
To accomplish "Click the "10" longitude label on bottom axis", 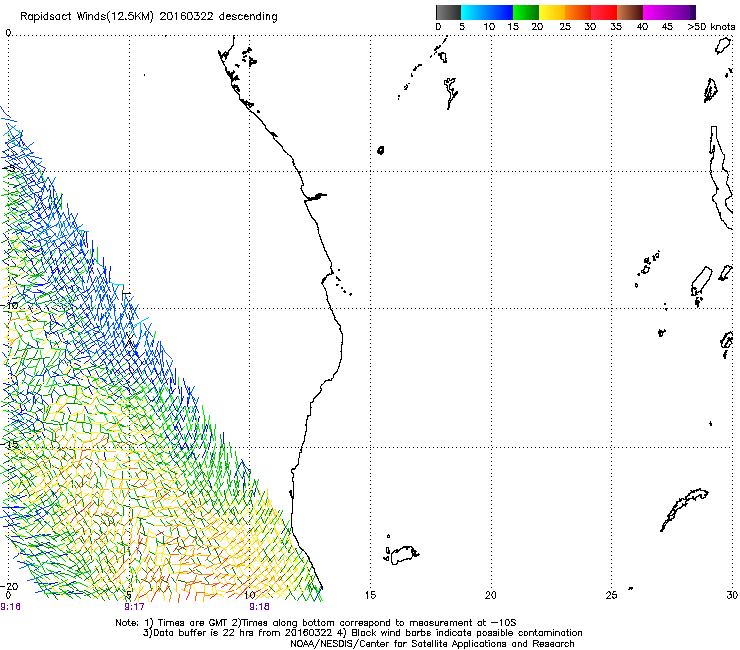I will coord(250,595).
